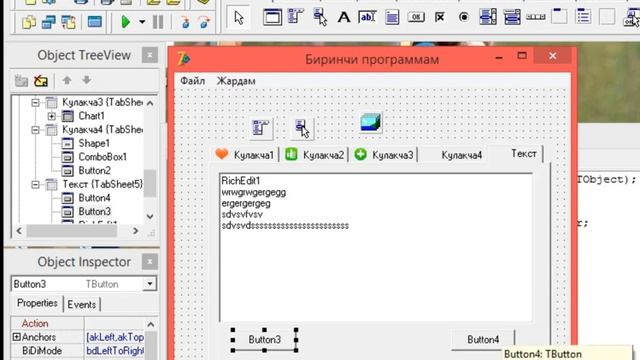The height and width of the screenshot is (360, 640).
Task: Click the Action property row
Action: pos(78,323)
